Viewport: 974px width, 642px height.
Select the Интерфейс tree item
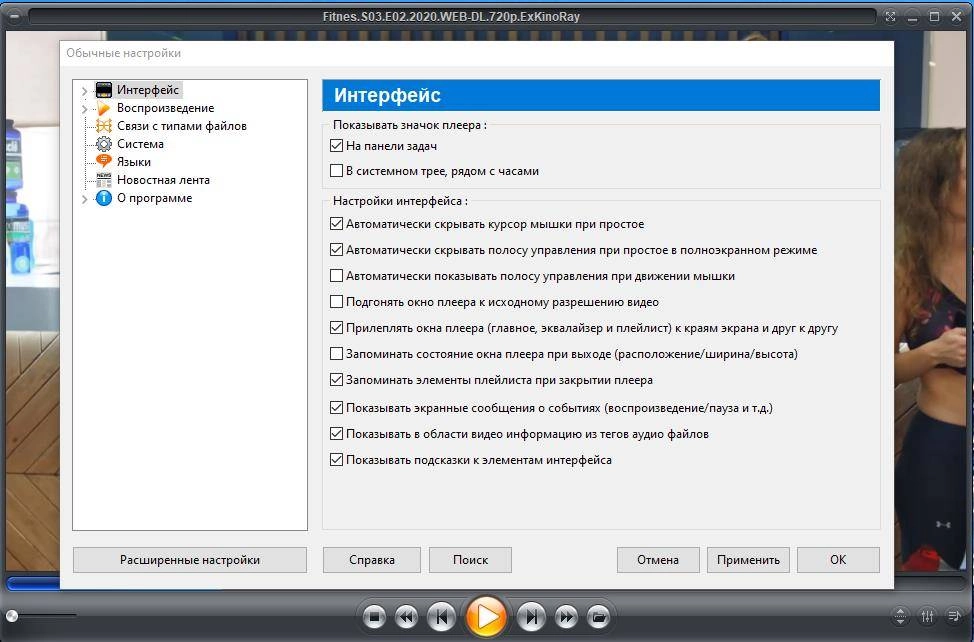click(148, 90)
